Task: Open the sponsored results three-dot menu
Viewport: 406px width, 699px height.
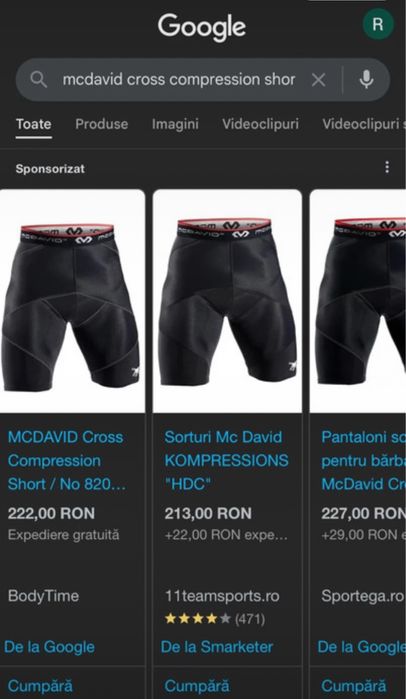Action: click(387, 167)
